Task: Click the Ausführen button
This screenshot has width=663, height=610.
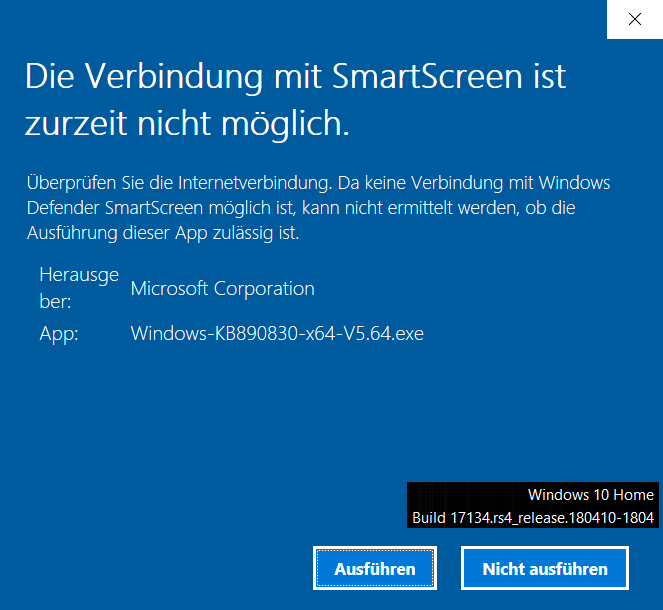Action: coord(375,568)
